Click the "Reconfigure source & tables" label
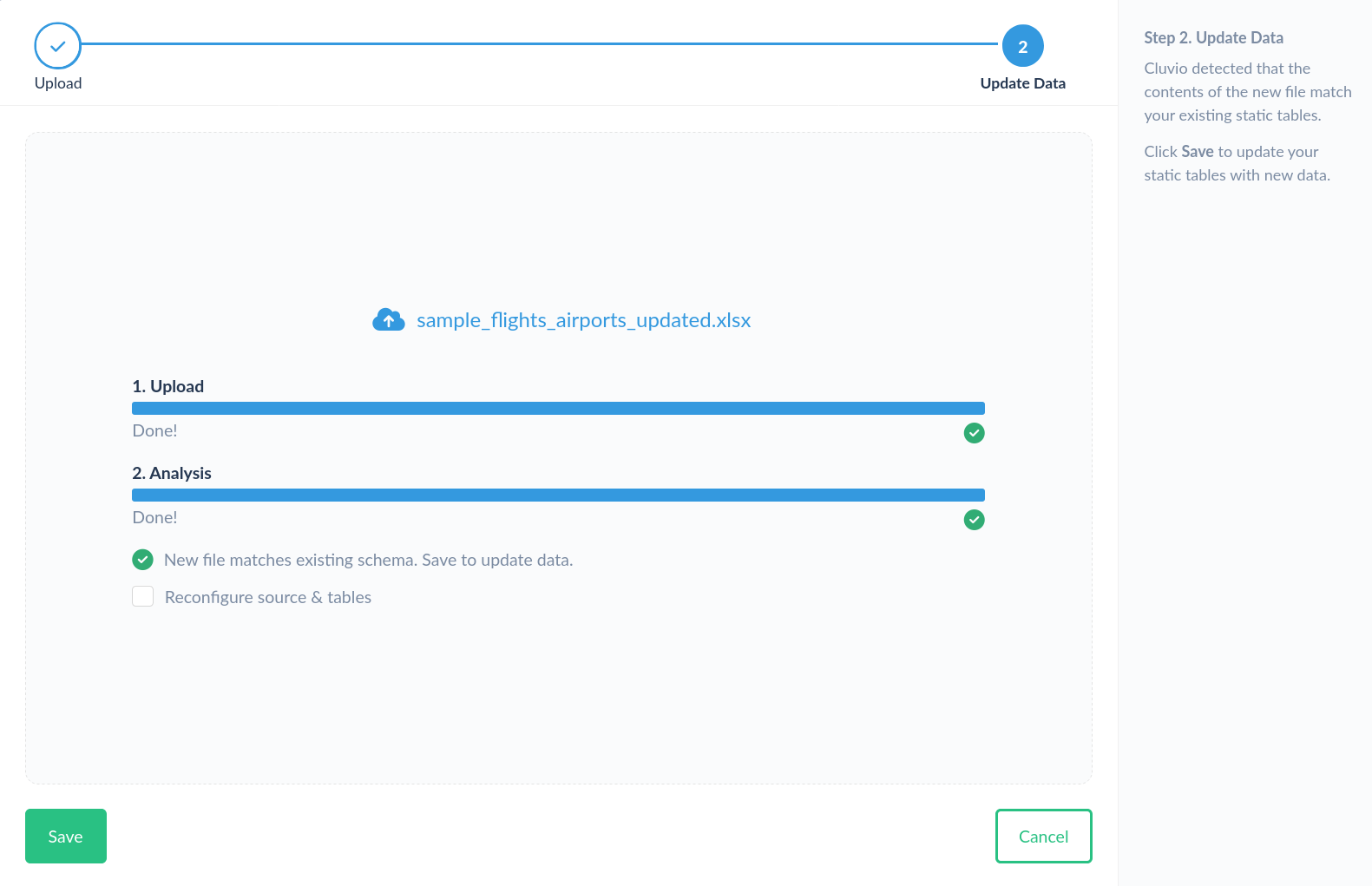 coord(267,597)
